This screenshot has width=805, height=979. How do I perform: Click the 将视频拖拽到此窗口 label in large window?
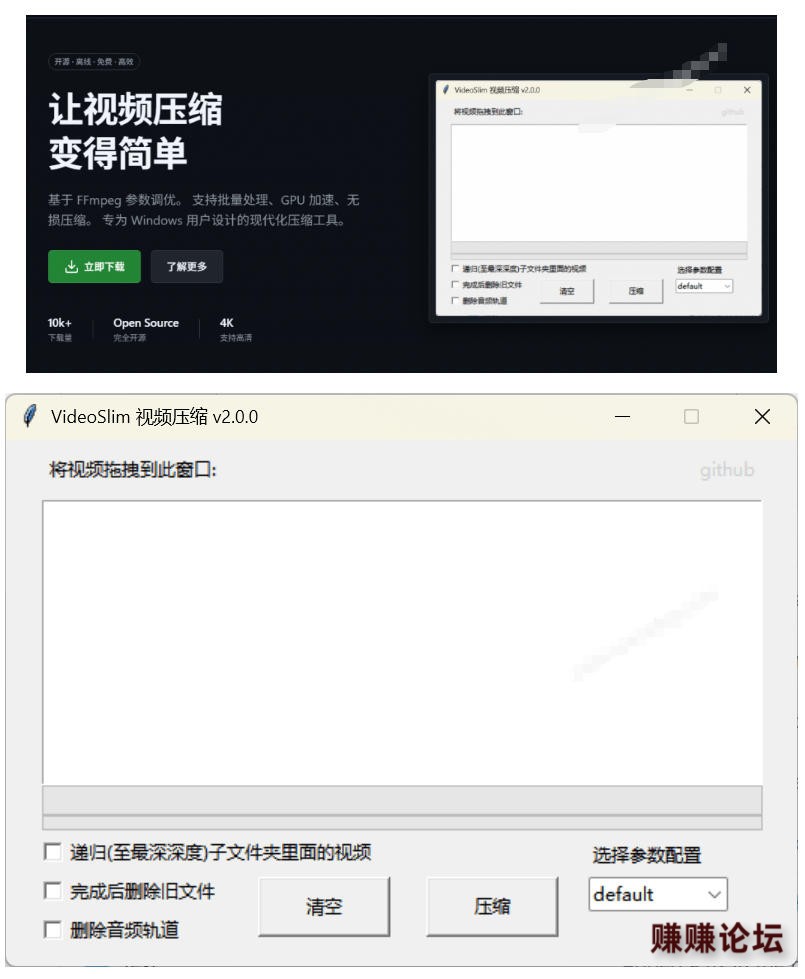pyautogui.click(x=132, y=470)
